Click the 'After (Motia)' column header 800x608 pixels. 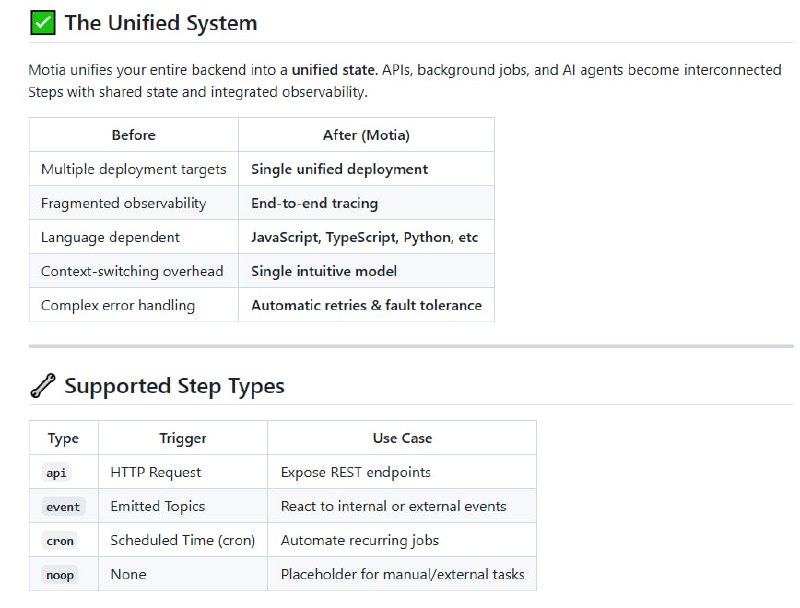point(366,135)
